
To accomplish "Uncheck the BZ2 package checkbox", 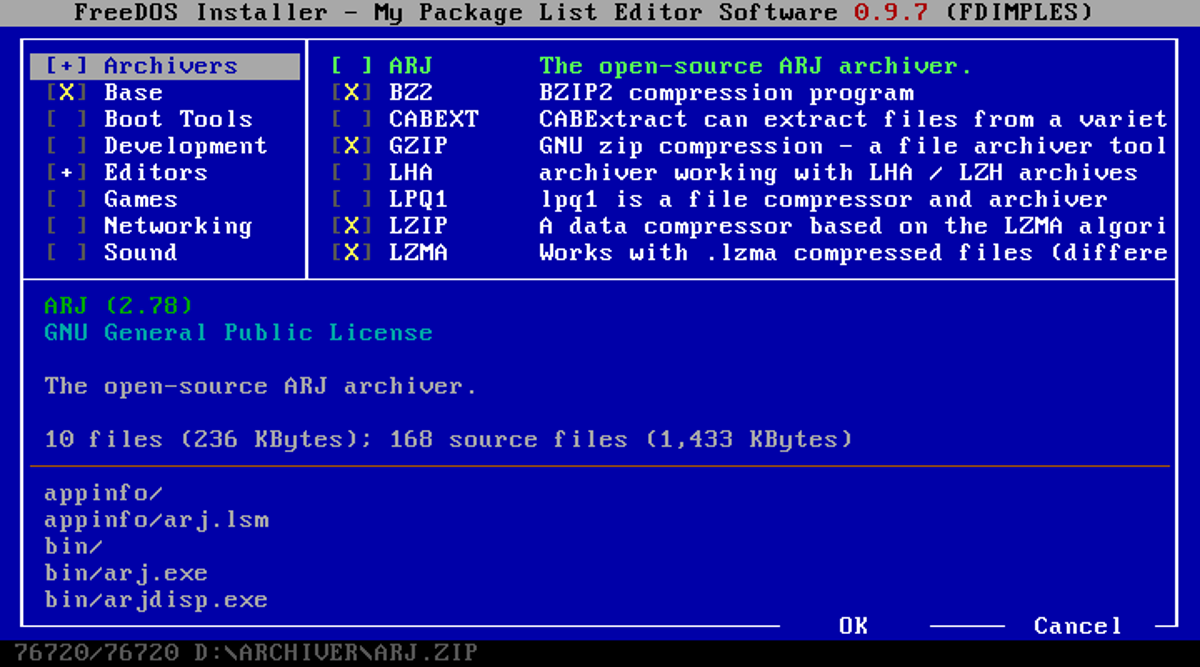I will click(352, 93).
